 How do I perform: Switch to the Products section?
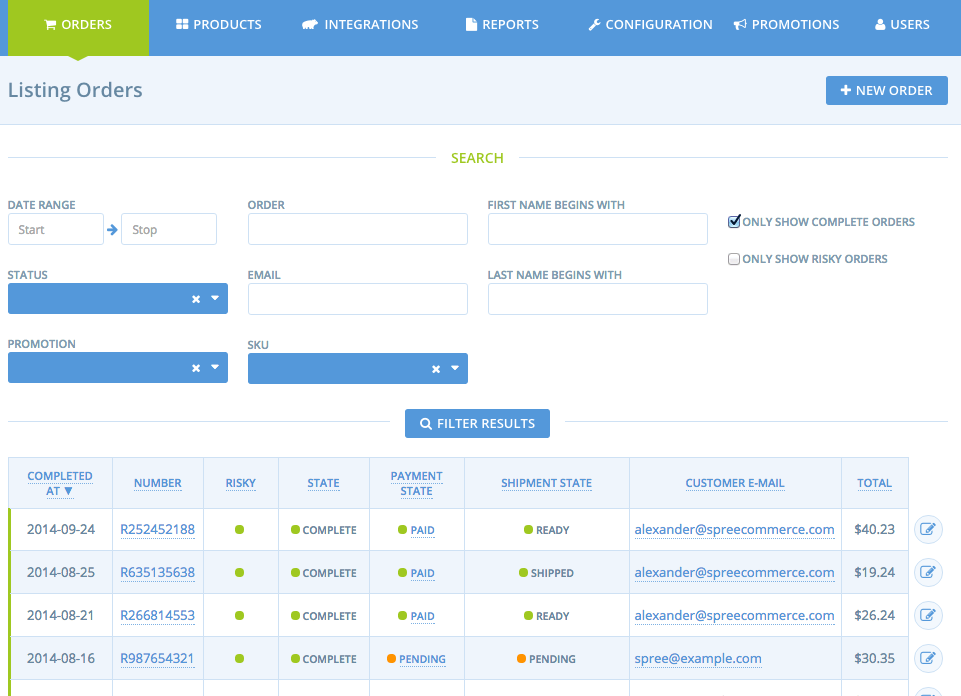[x=218, y=24]
